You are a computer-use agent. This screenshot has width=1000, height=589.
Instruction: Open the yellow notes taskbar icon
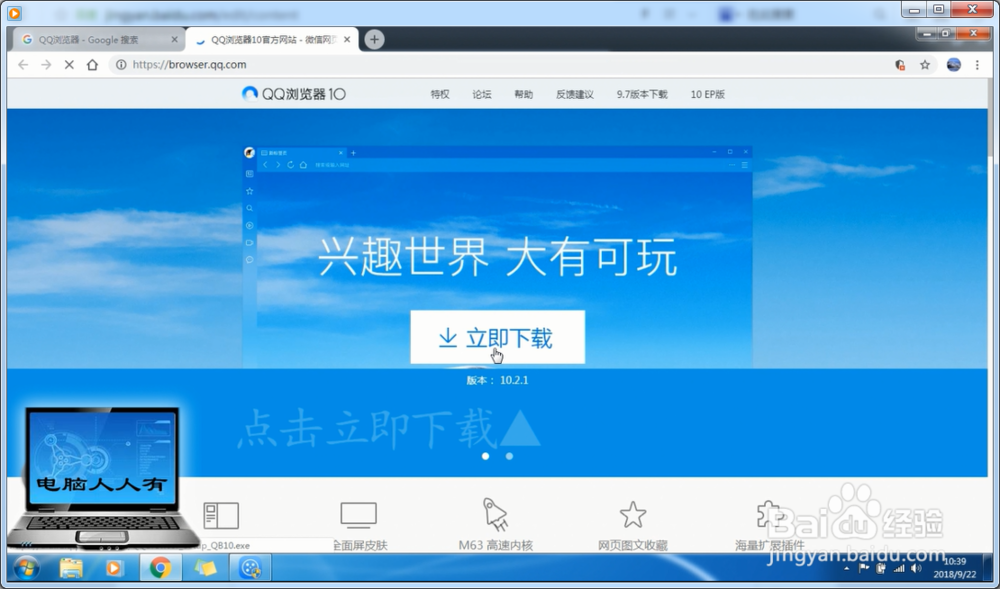pos(205,568)
